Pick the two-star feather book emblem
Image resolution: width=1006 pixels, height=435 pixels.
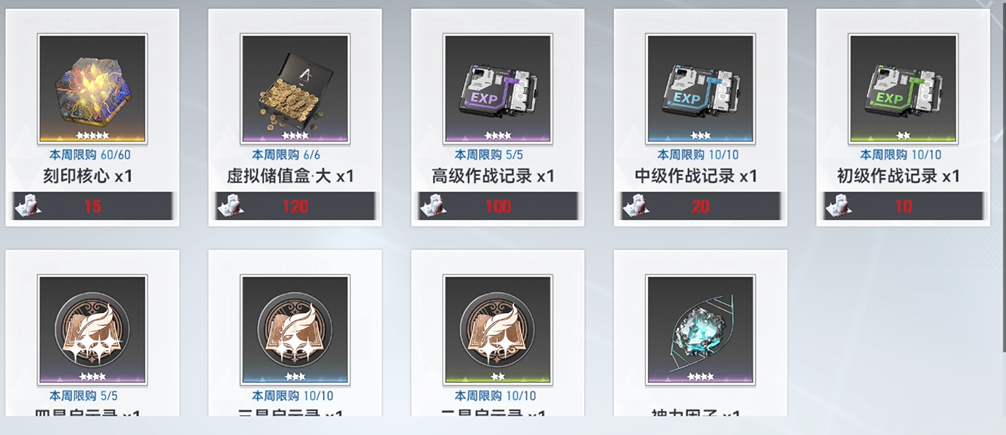pyautogui.click(x=498, y=330)
